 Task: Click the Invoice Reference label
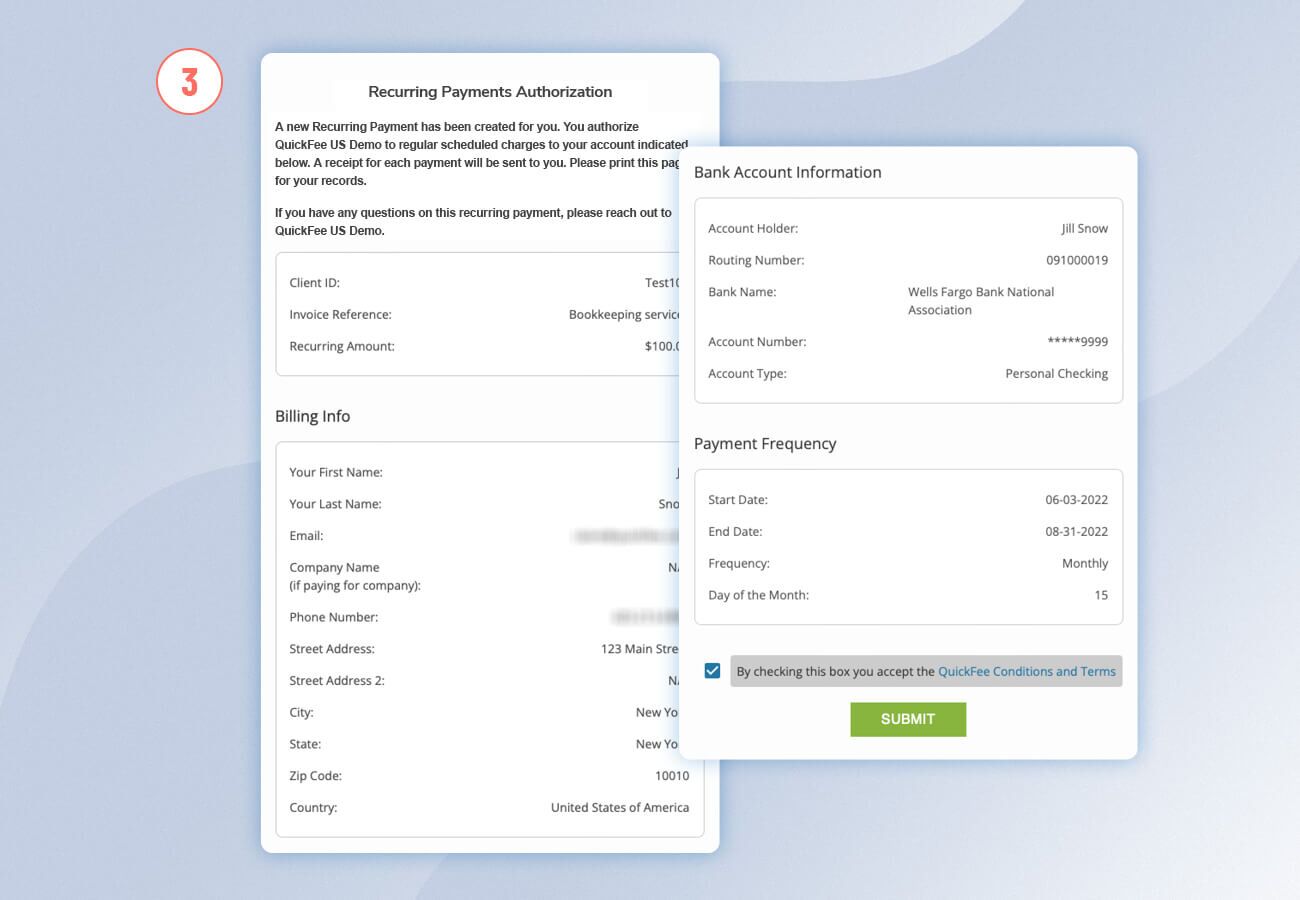tap(340, 314)
